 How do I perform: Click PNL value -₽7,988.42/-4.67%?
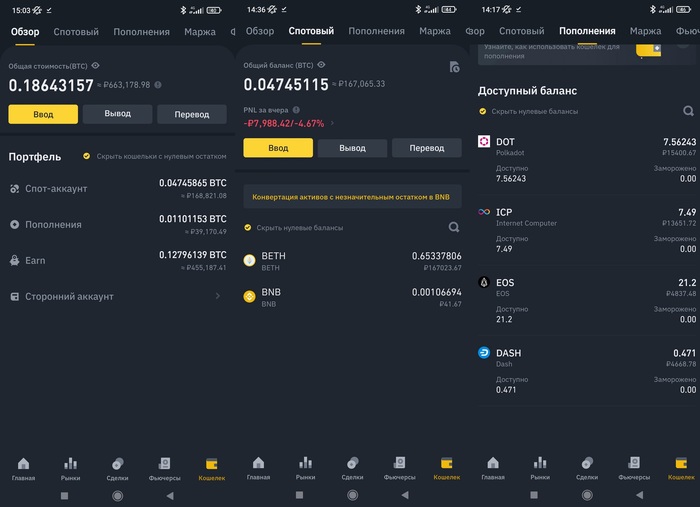pos(284,124)
